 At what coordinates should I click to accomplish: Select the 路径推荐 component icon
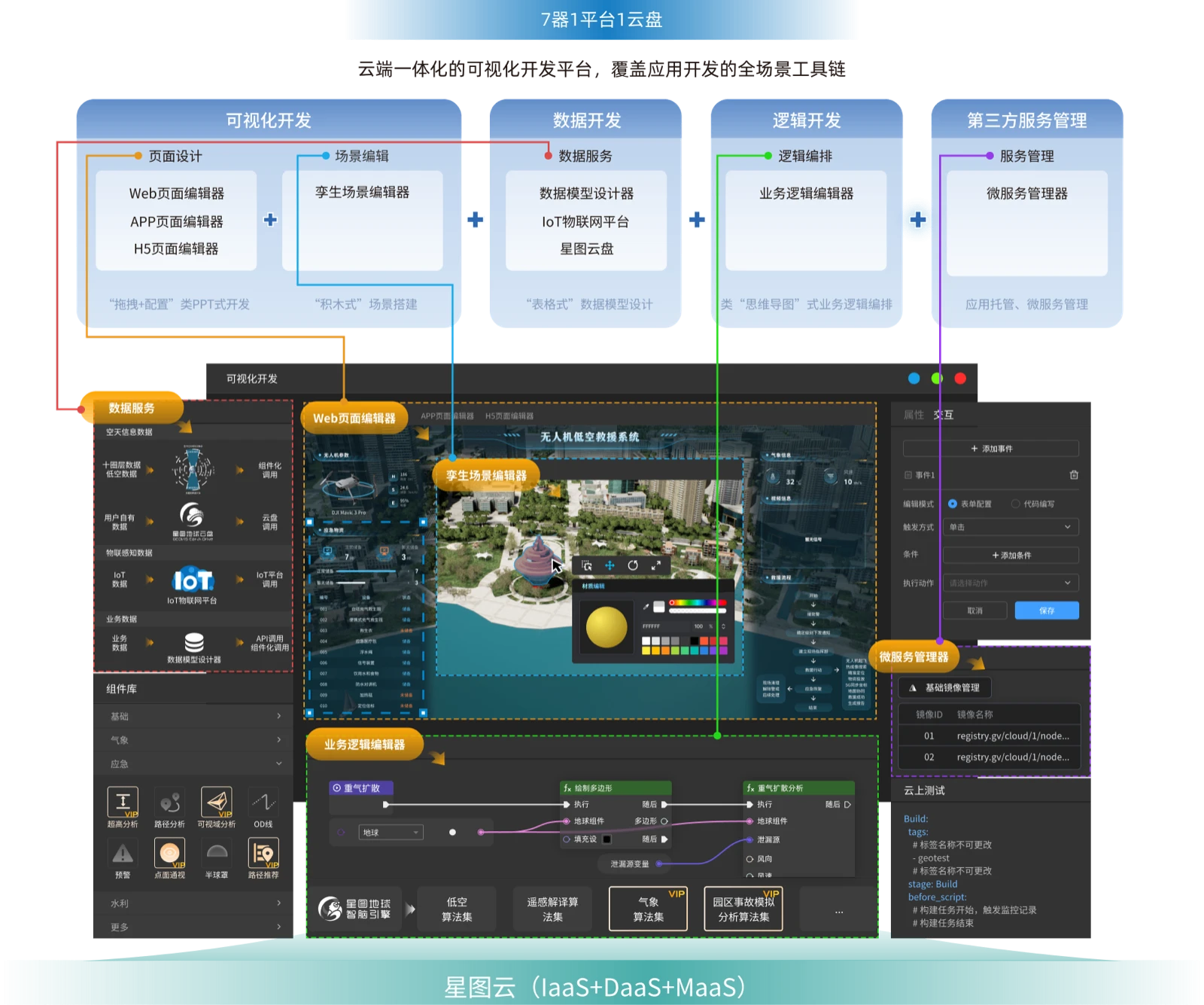(263, 853)
